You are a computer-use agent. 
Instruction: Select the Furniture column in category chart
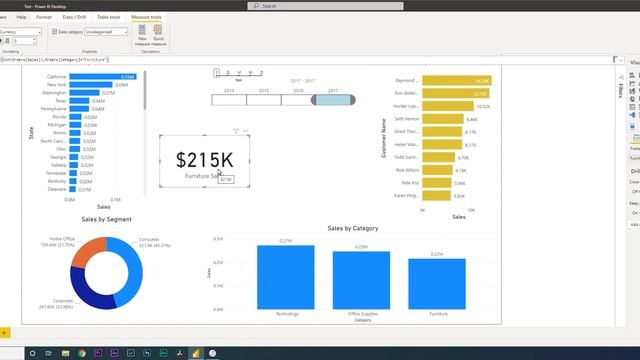pos(437,284)
